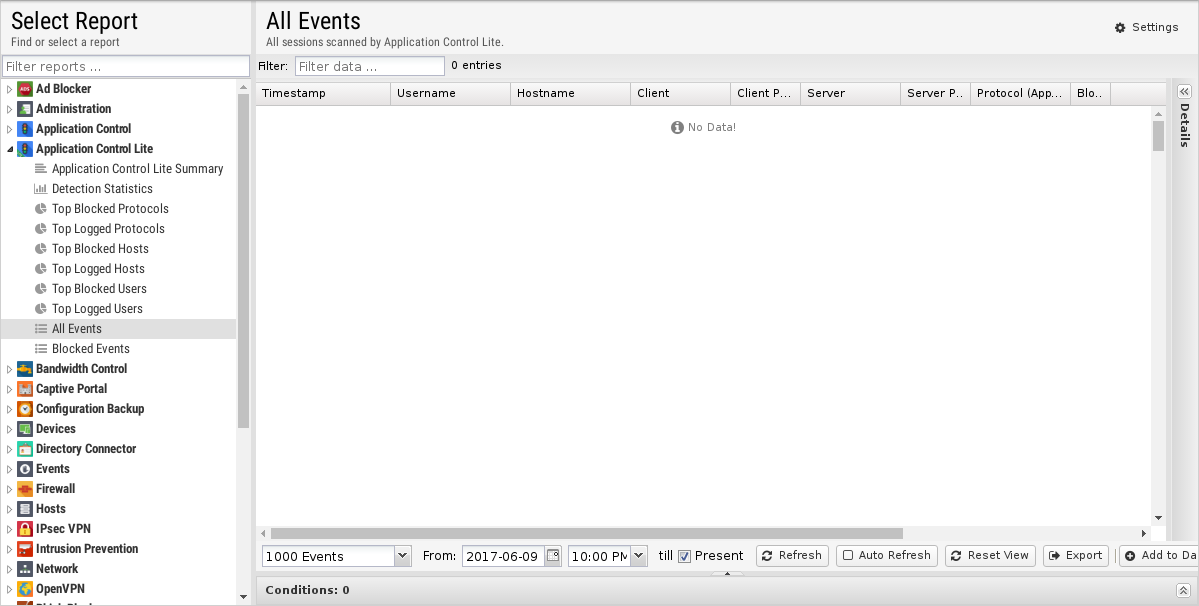The image size is (1199, 606).
Task: Click the Client column header
Action: pyautogui.click(x=681, y=93)
